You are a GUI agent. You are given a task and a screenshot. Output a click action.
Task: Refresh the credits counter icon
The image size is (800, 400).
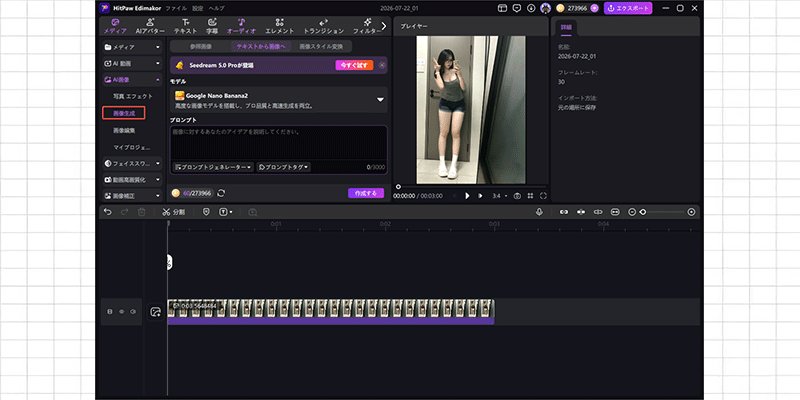221,193
